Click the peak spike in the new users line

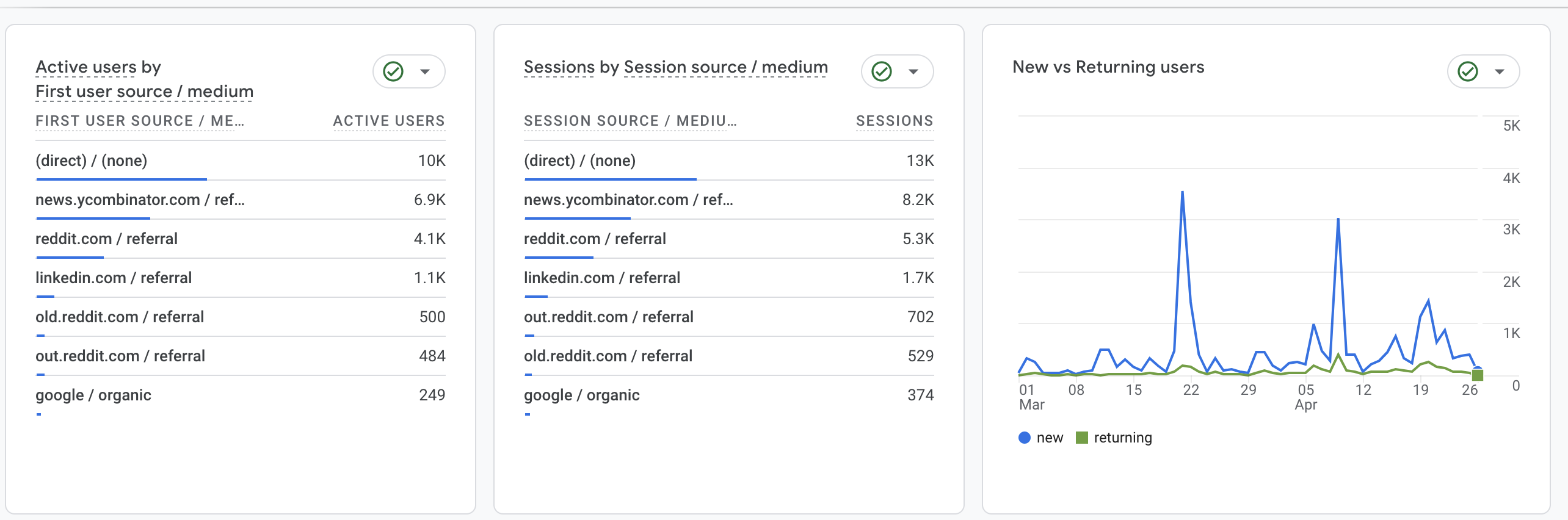point(1183,192)
